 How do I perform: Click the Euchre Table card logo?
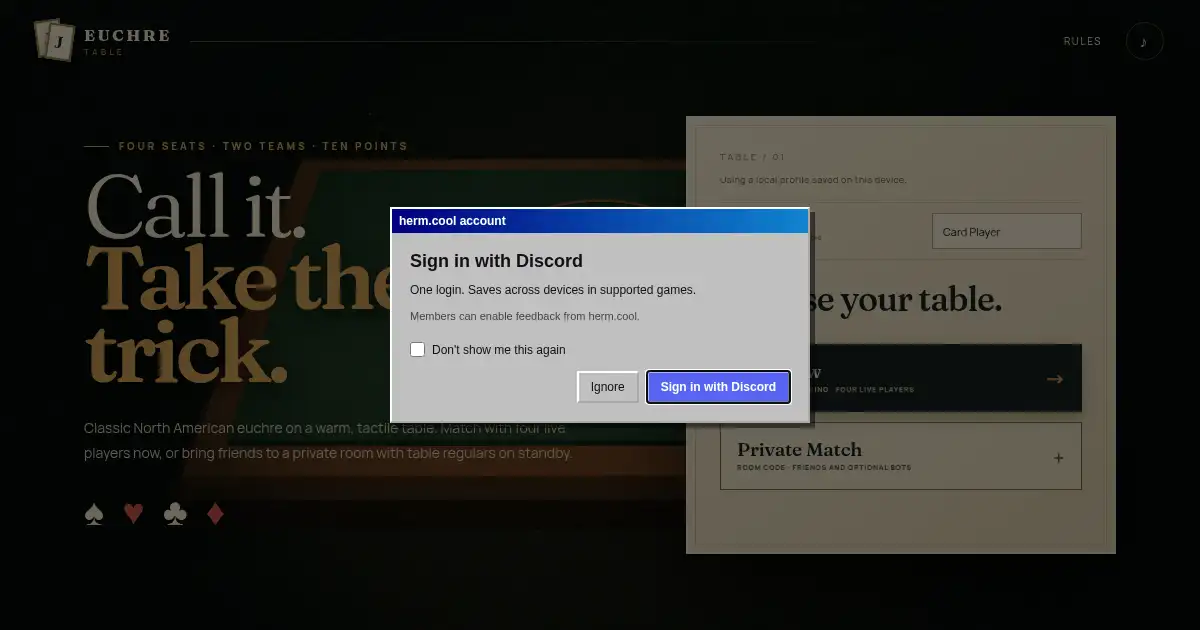[55, 40]
